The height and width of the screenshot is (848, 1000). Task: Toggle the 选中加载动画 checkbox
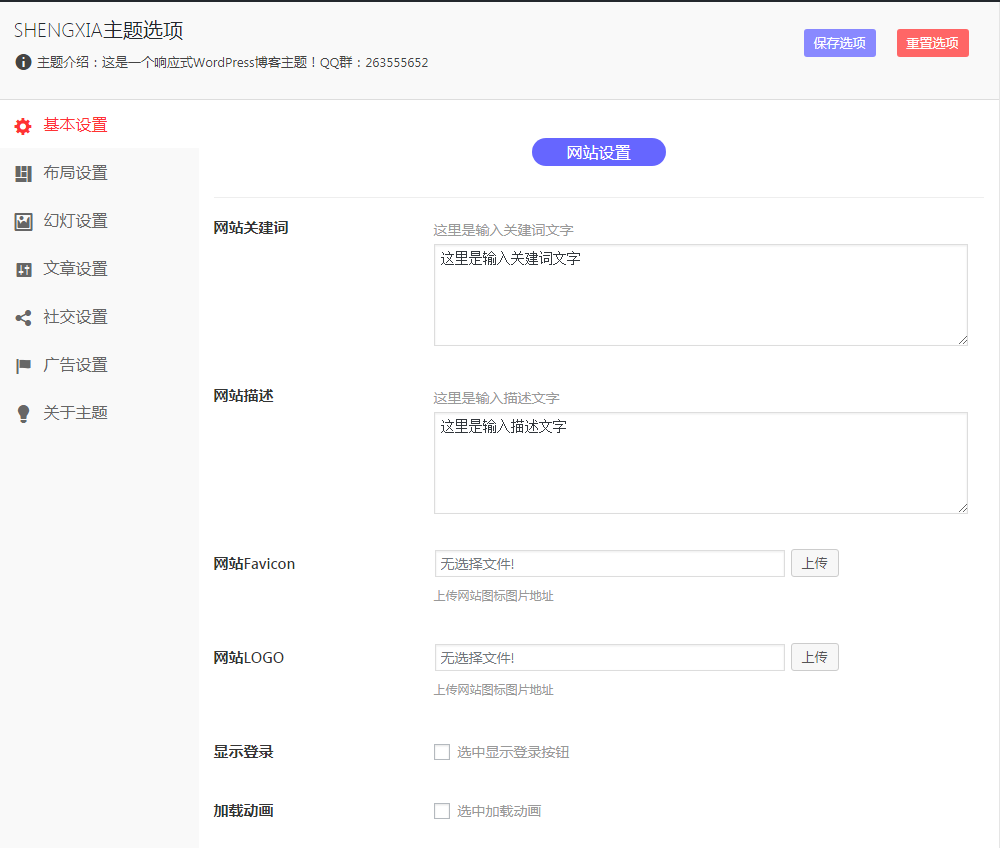pos(442,811)
